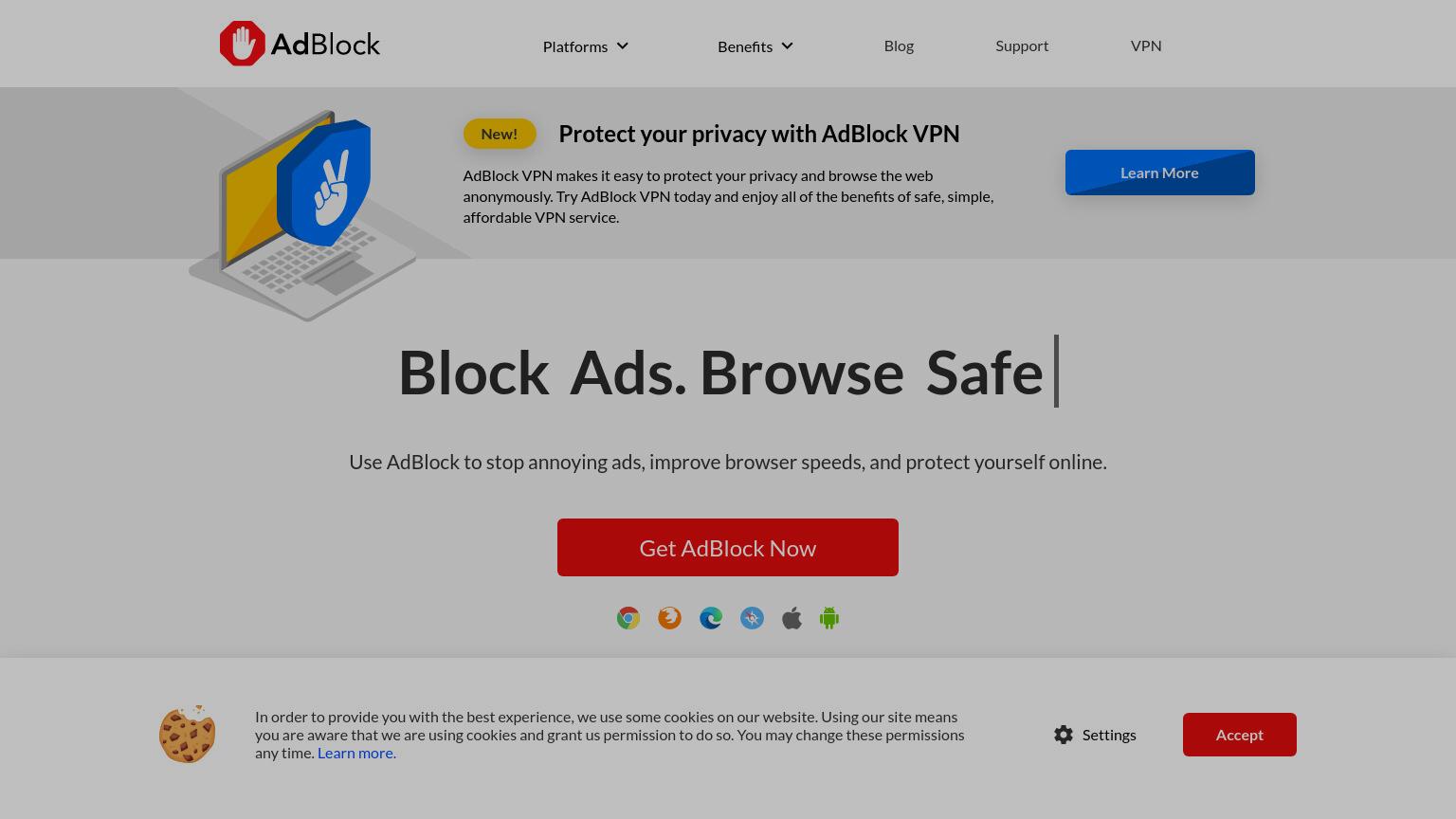
Task: Expand the Platforms dropdown menu
Action: click(x=585, y=45)
